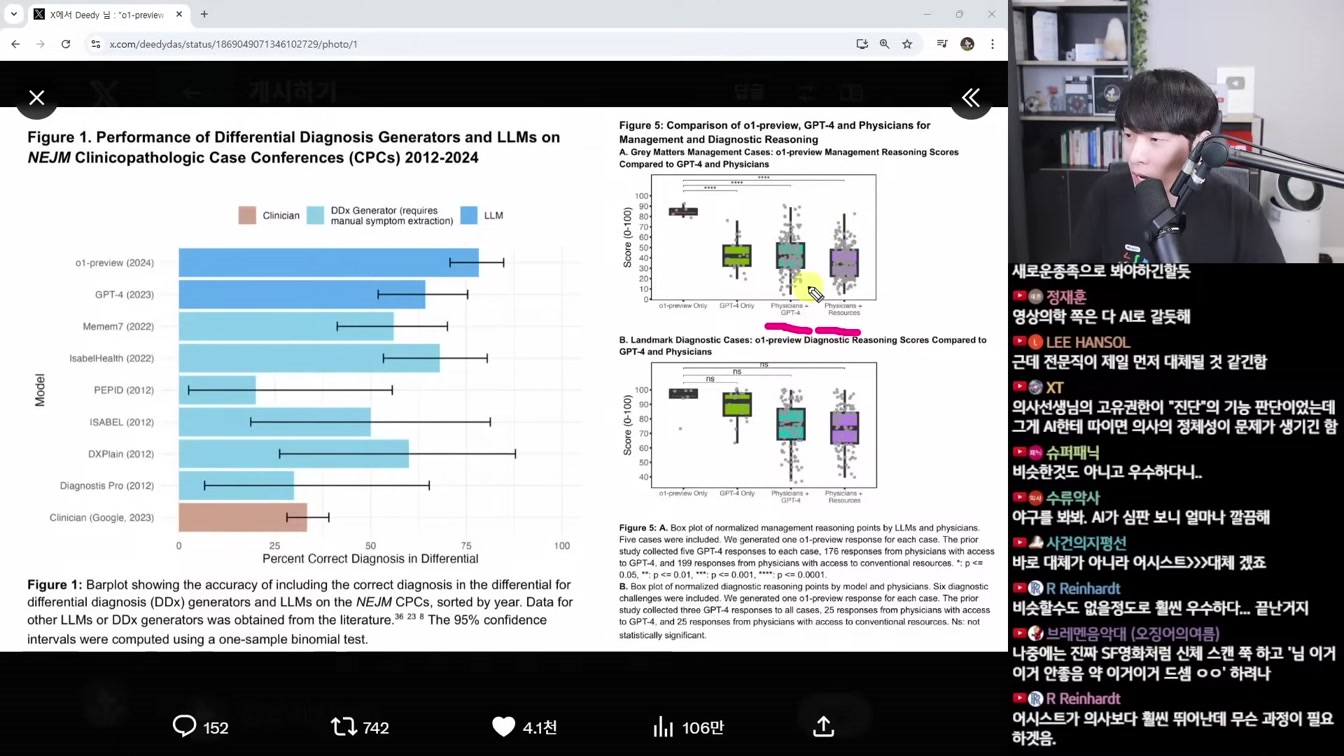
Task: Click the Diagnostis Pro (2012) label
Action: (107, 486)
